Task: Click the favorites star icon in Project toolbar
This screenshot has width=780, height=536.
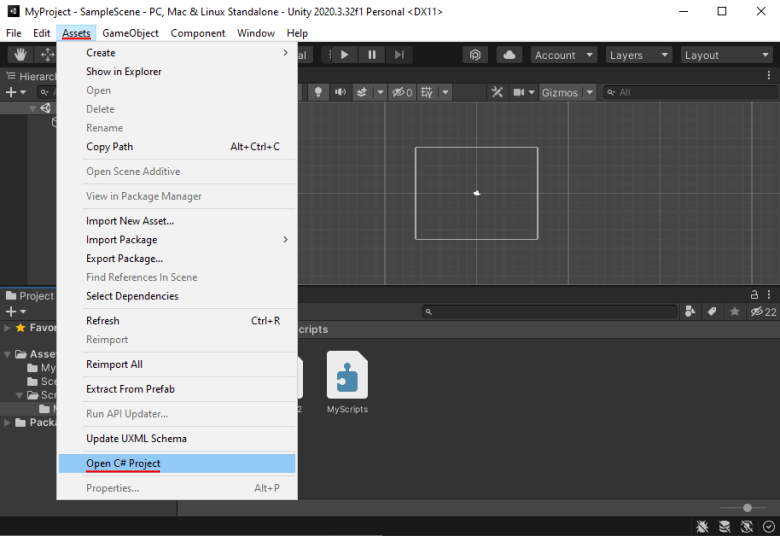Action: coord(735,312)
